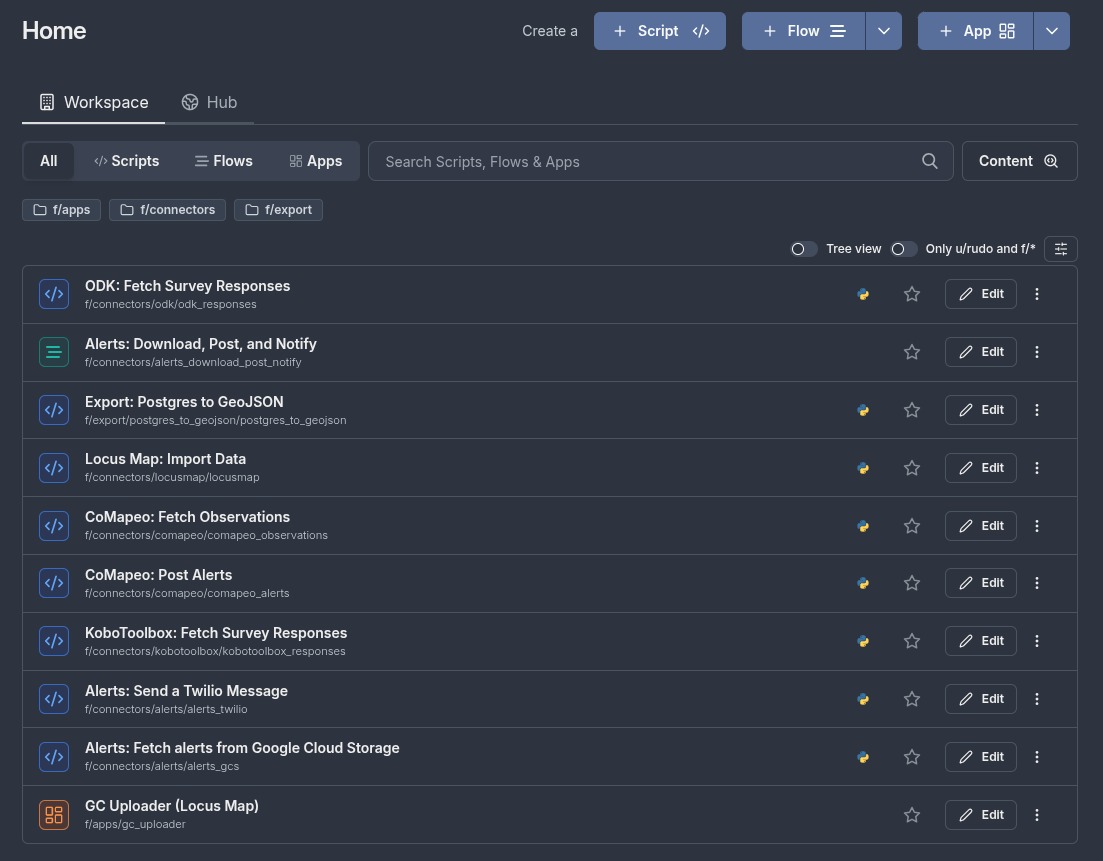The height and width of the screenshot is (861, 1103).
Task: Open three-dot menu for CoMapeo: Post Alerts
Action: click(1037, 583)
